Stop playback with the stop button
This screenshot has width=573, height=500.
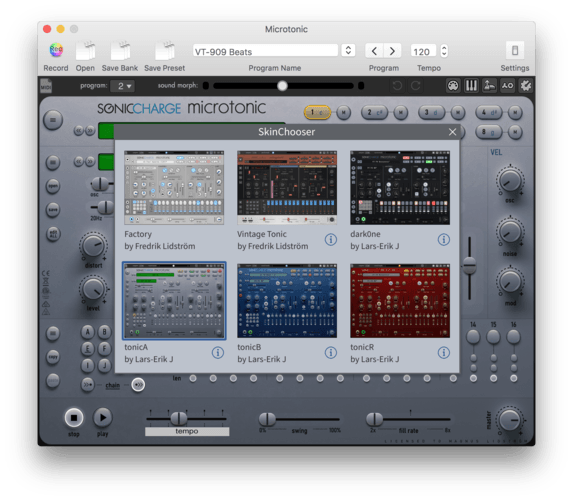74,417
